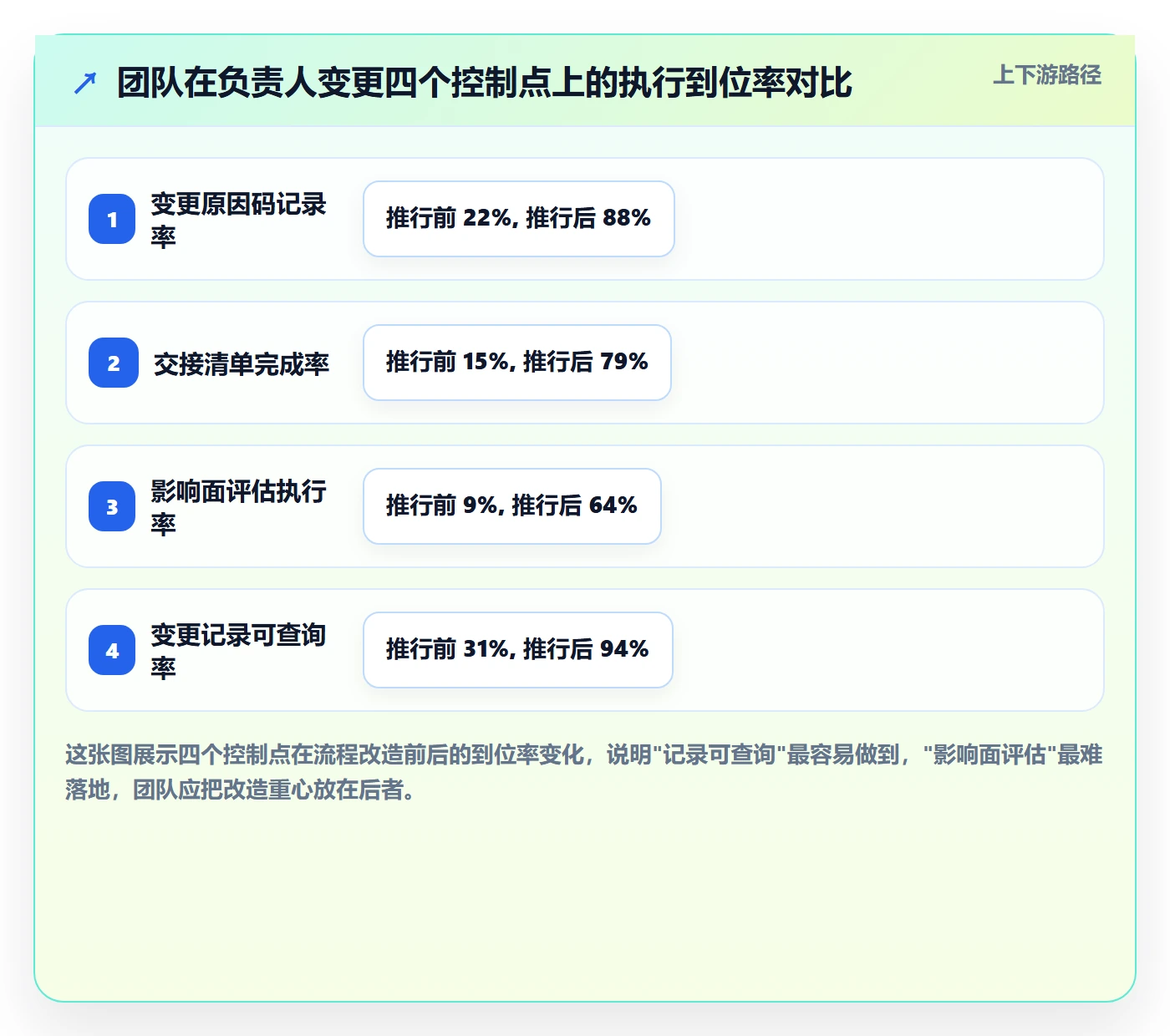Image resolution: width=1170 pixels, height=1036 pixels.
Task: Click the number 2 badge
Action: pyautogui.click(x=114, y=363)
